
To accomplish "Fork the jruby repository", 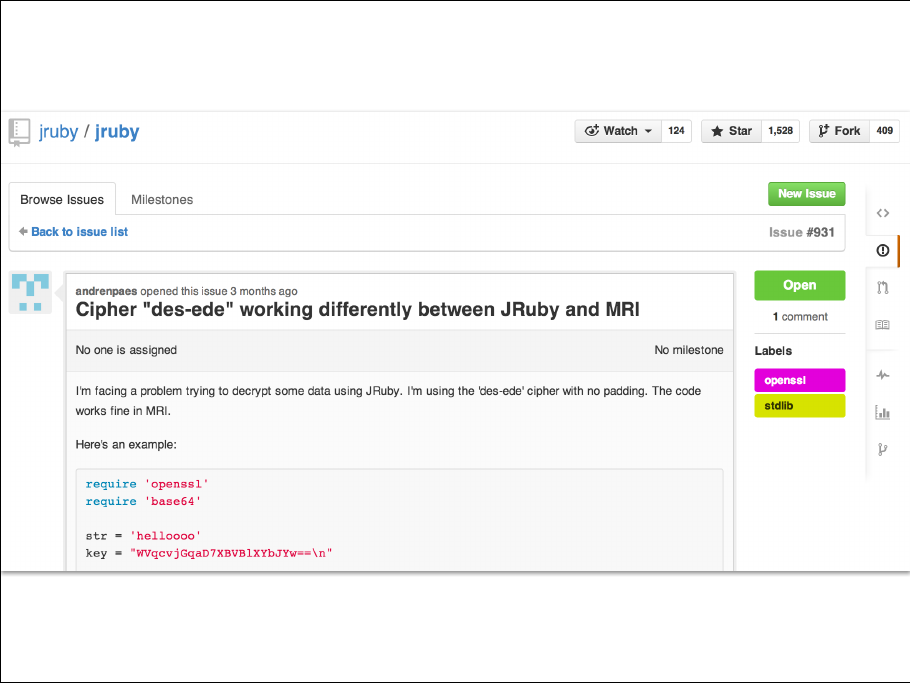I will tap(838, 131).
